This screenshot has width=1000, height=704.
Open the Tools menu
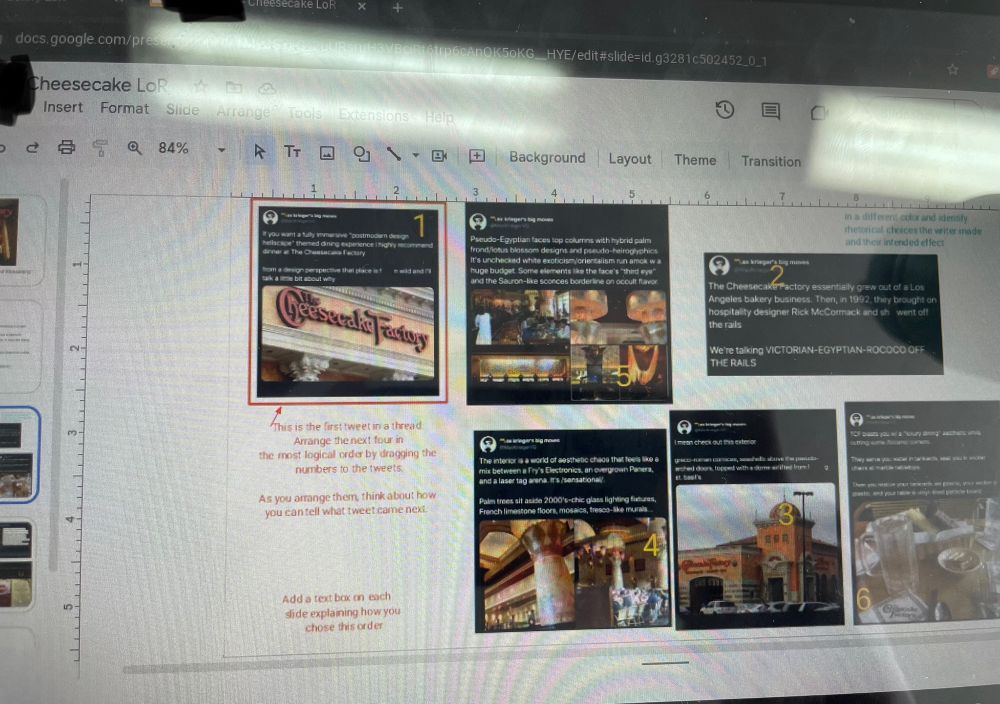pyautogui.click(x=304, y=114)
